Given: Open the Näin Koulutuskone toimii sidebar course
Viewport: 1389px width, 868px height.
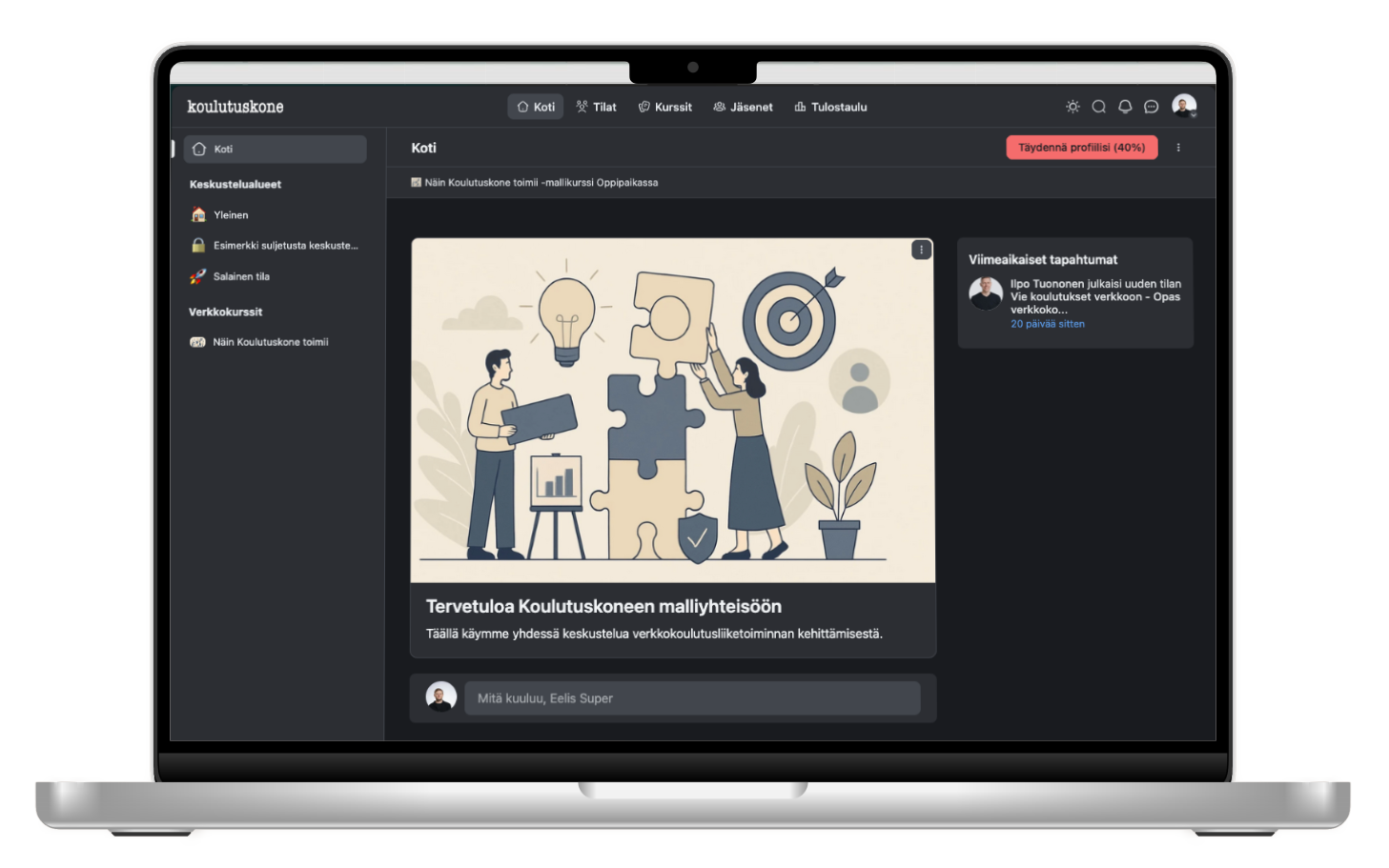Looking at the screenshot, I should click(270, 342).
